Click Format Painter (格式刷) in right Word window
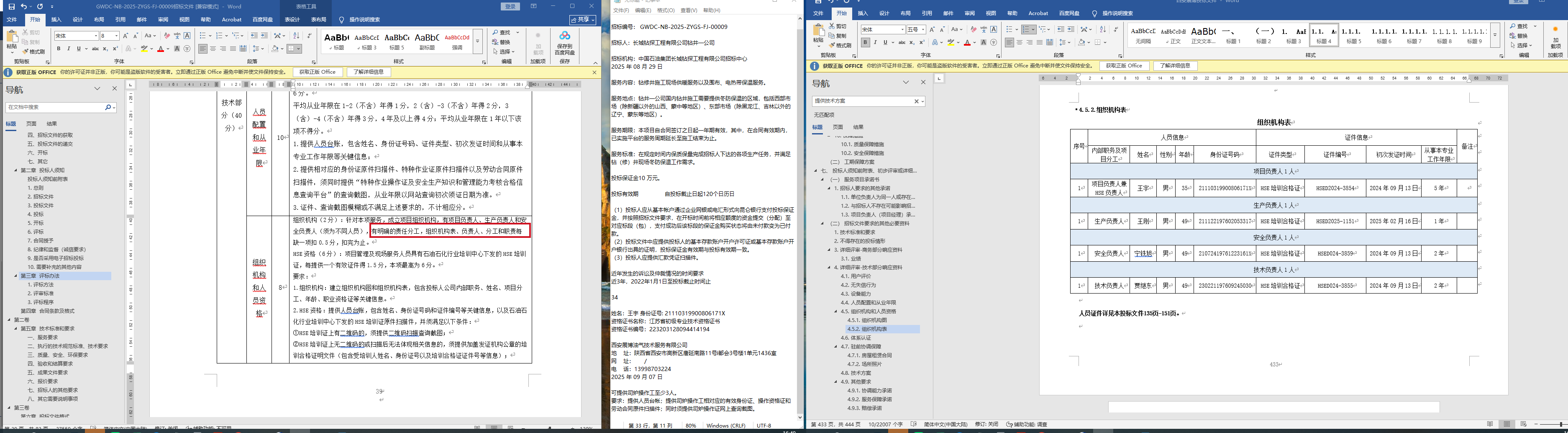 840,45
